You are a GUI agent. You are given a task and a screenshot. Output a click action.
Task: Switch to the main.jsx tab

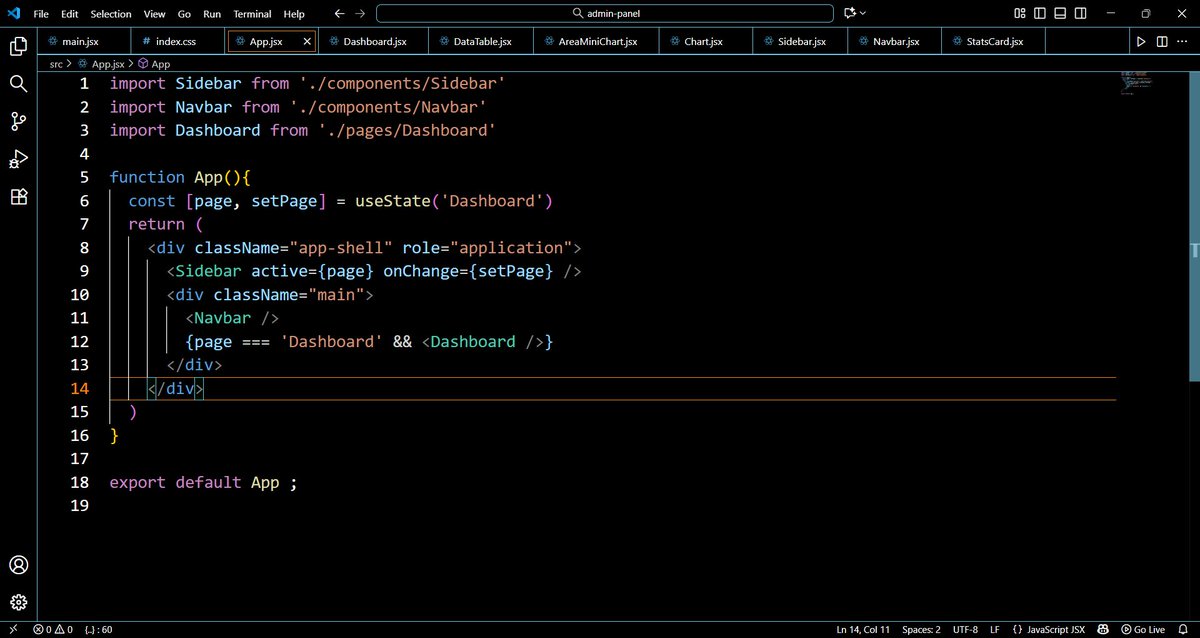pos(84,42)
